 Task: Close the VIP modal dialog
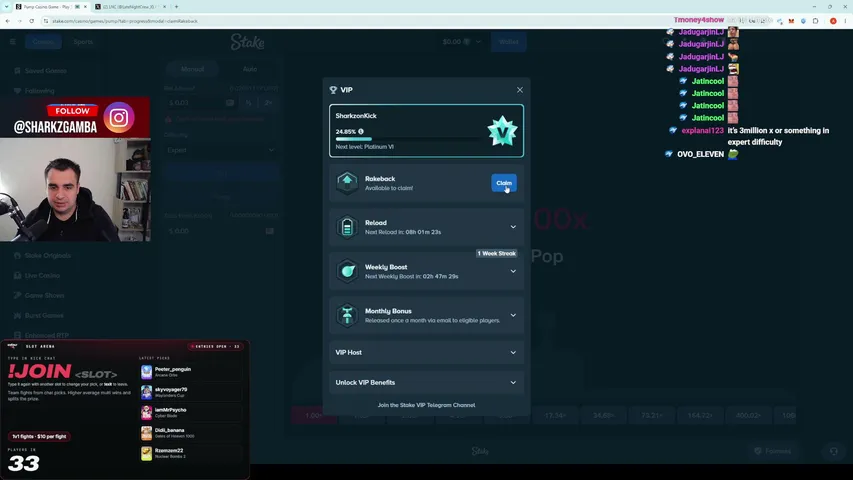520,90
